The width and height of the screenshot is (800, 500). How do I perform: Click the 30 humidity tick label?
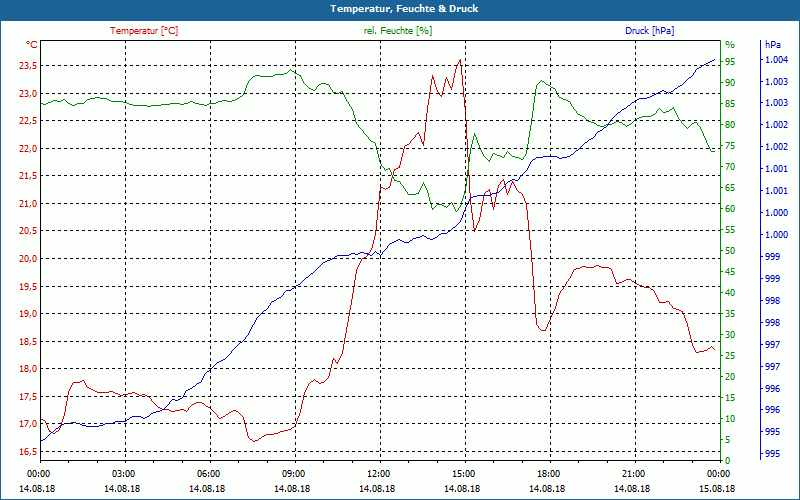click(730, 335)
